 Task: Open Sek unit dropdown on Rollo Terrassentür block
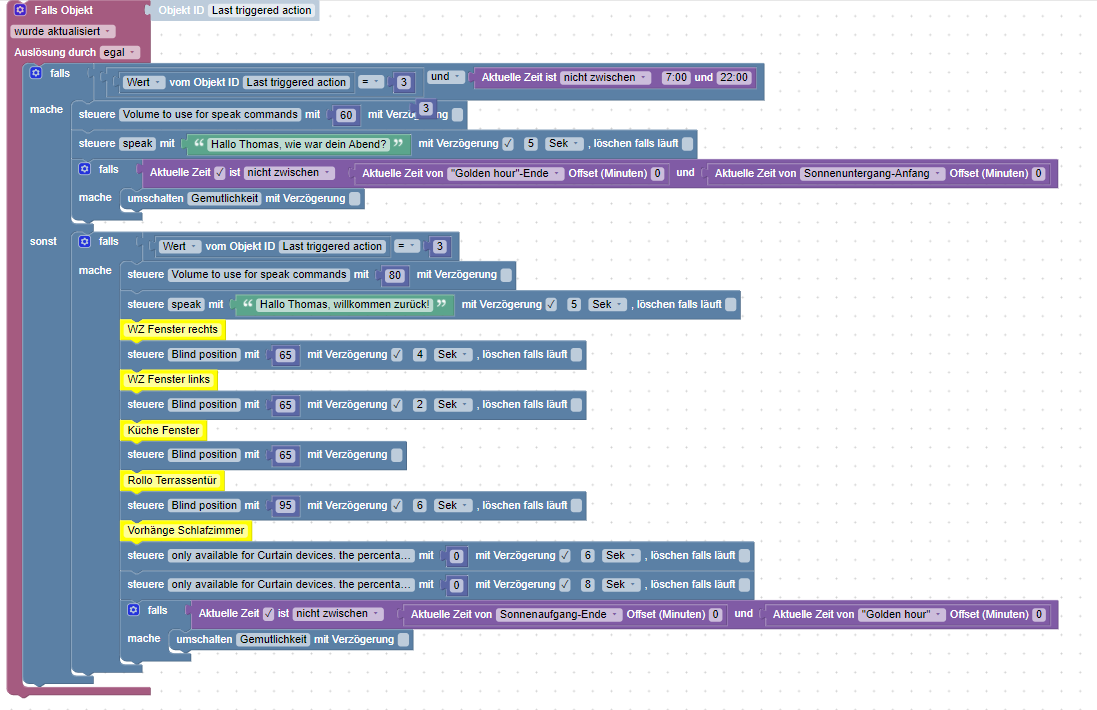click(453, 505)
